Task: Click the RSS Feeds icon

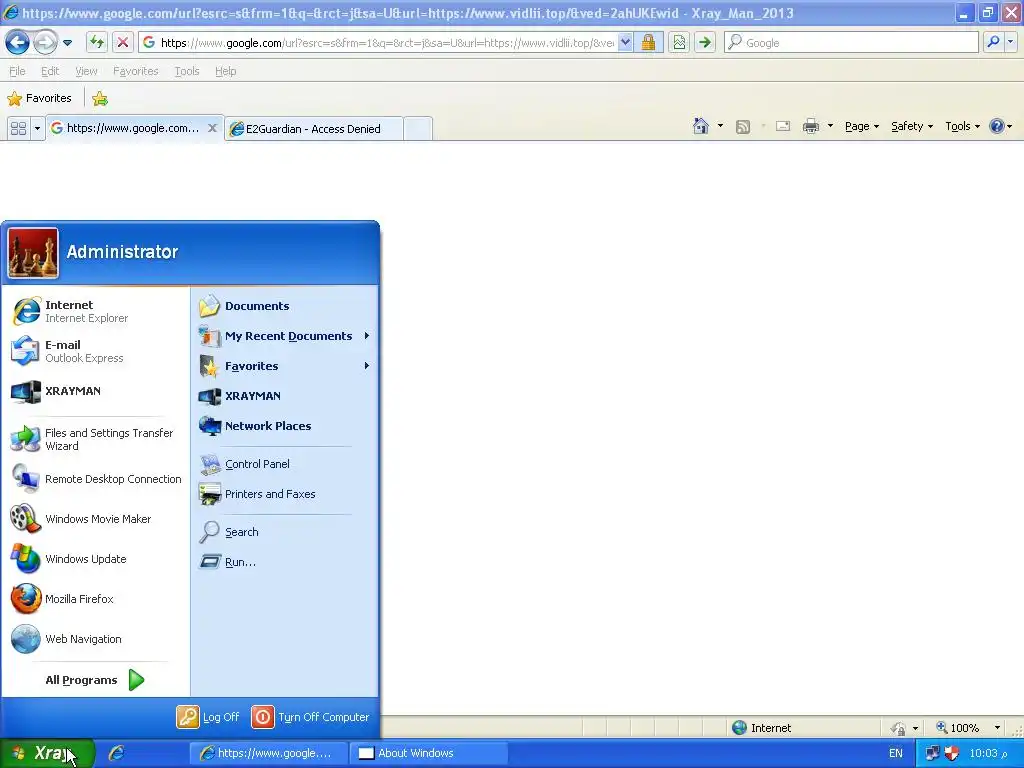Action: (x=743, y=127)
